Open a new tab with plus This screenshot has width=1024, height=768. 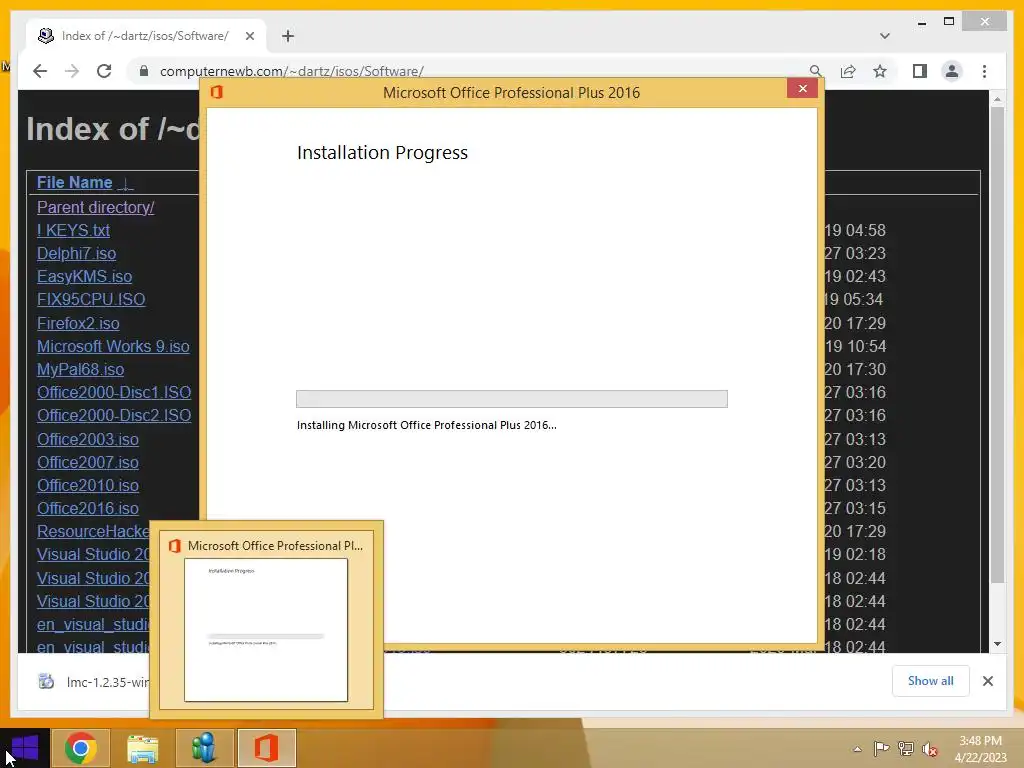click(x=288, y=36)
